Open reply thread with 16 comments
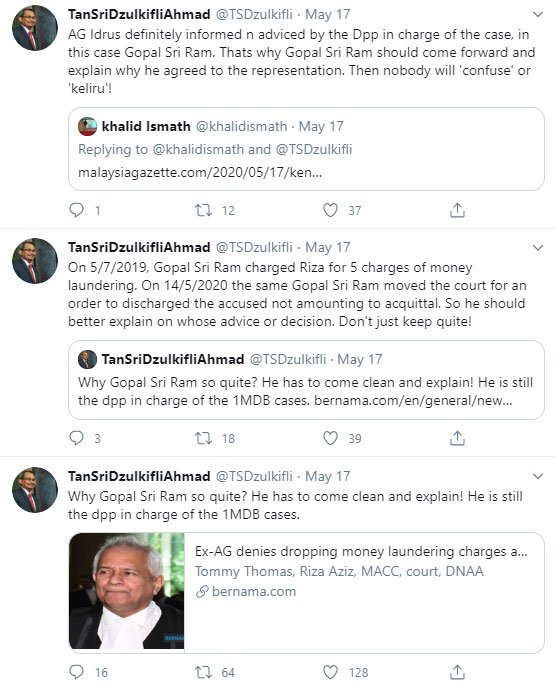 [x=77, y=672]
